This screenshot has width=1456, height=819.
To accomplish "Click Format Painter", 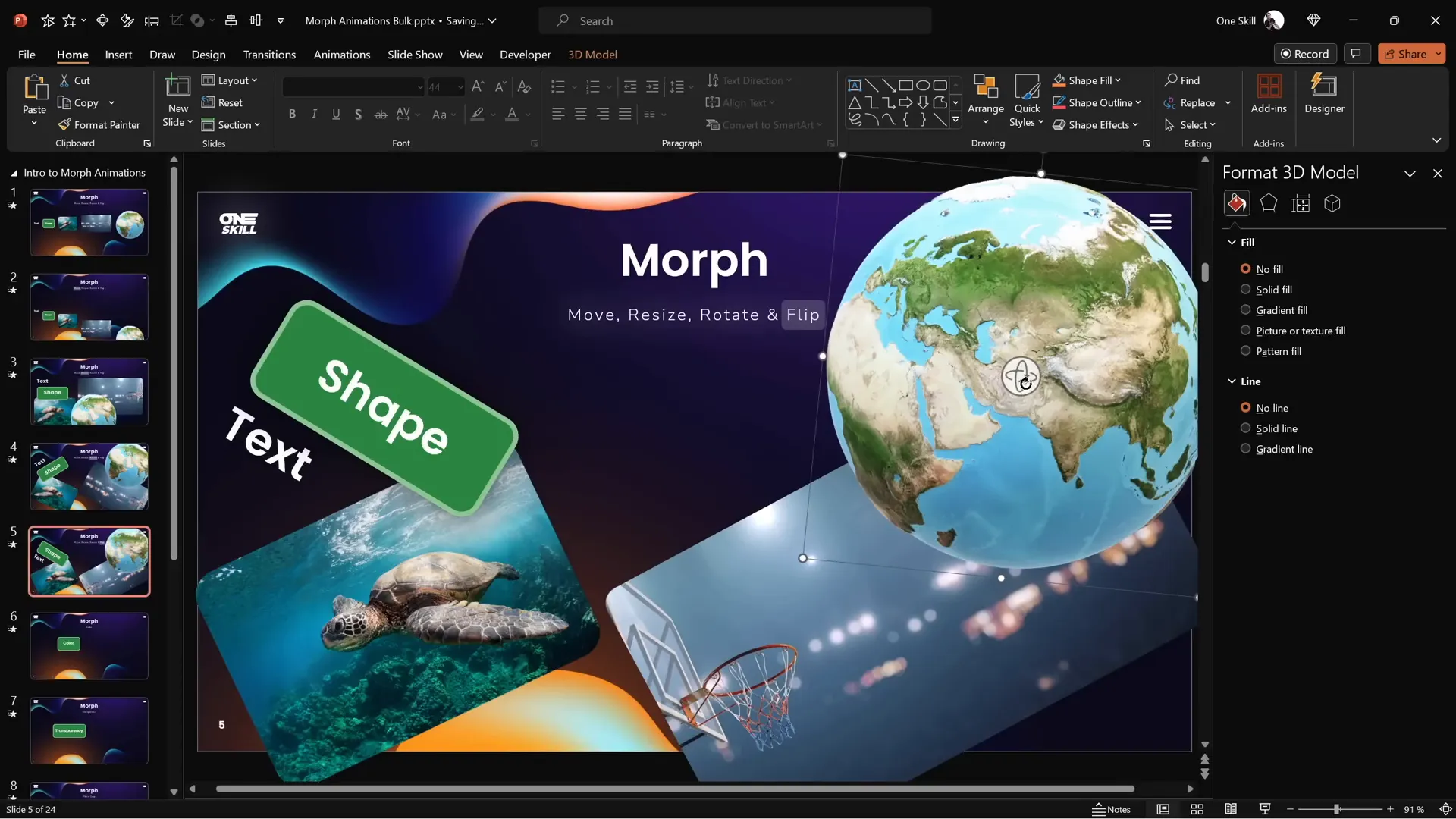I will 99,125.
